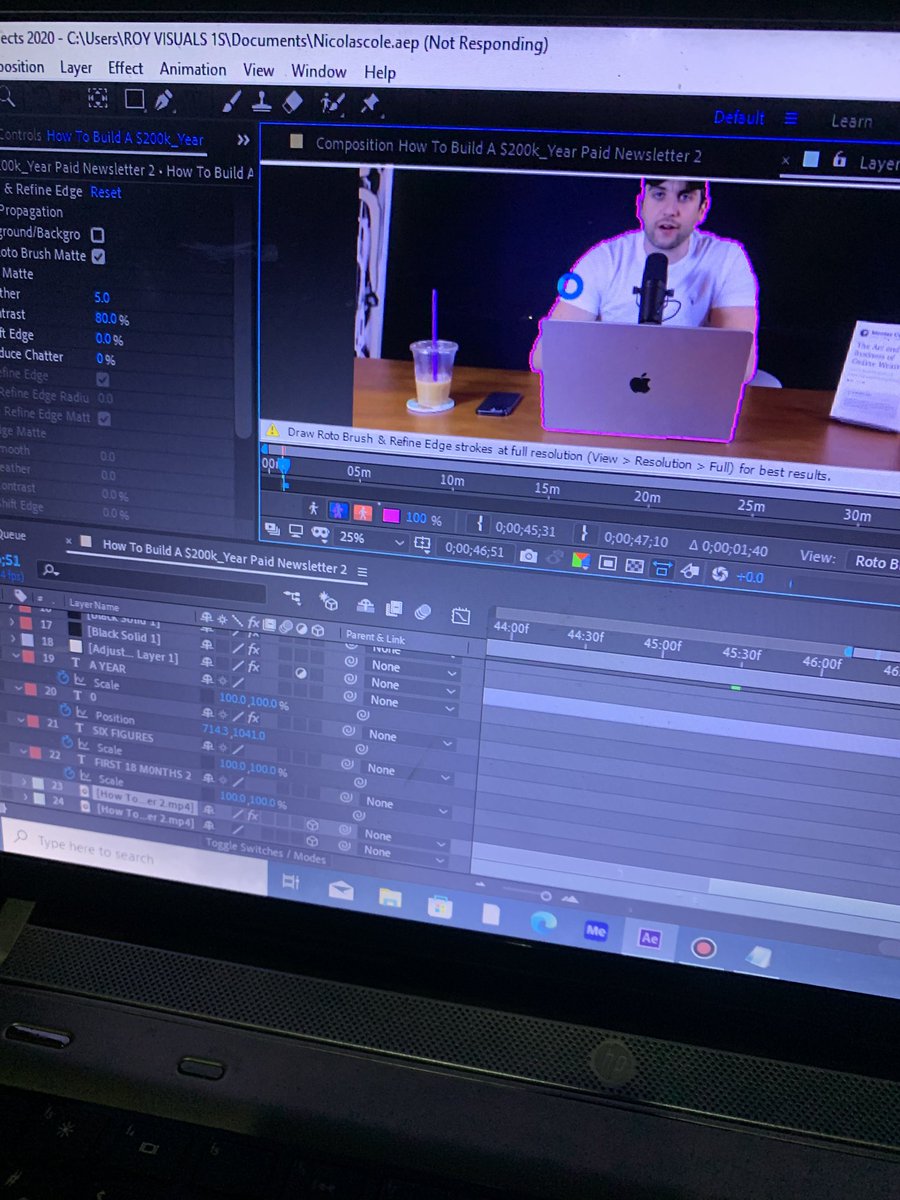Click the set out-point bracket icon

pos(584,532)
